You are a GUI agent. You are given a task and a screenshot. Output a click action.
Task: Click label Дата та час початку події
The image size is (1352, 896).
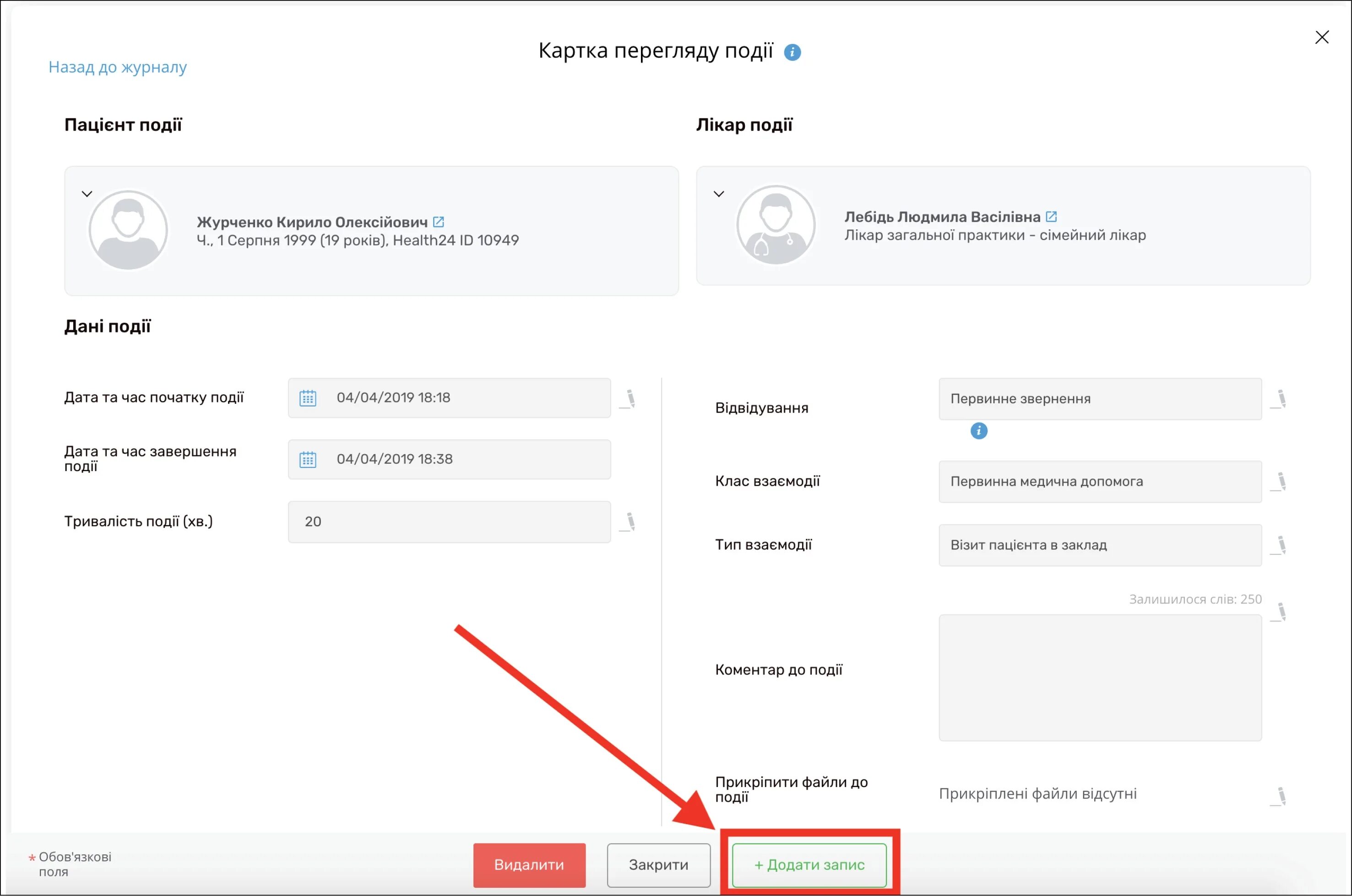coord(154,397)
